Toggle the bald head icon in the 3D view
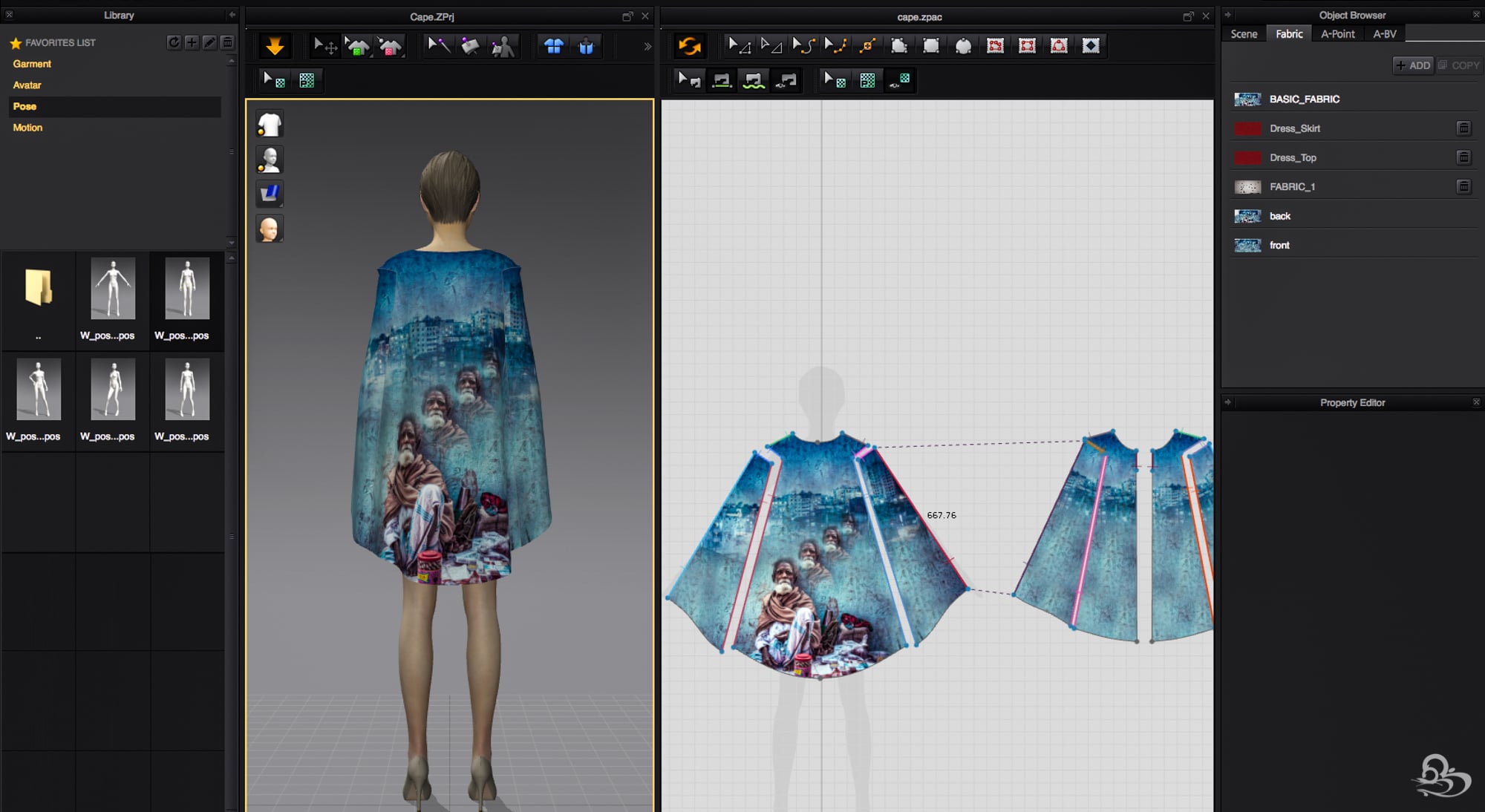The image size is (1485, 812). pyautogui.click(x=270, y=229)
